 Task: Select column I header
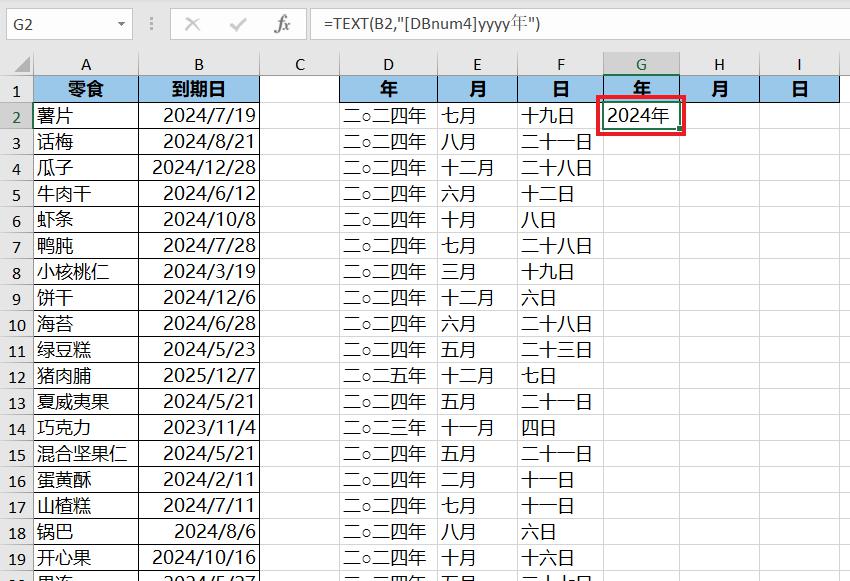coord(799,64)
